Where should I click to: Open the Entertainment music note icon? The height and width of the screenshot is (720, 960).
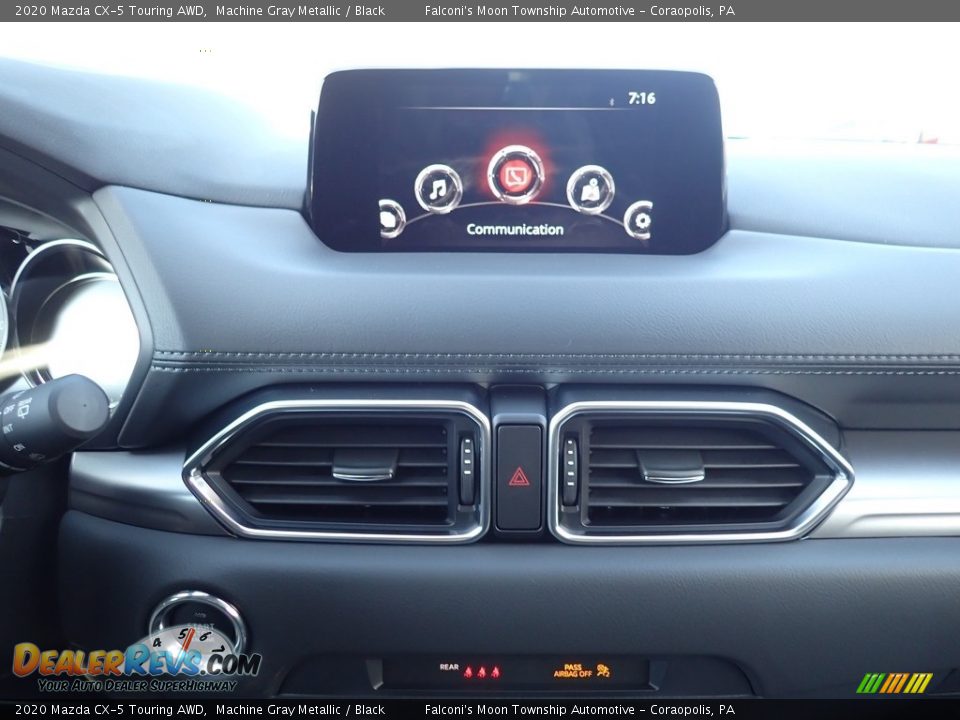[x=438, y=188]
